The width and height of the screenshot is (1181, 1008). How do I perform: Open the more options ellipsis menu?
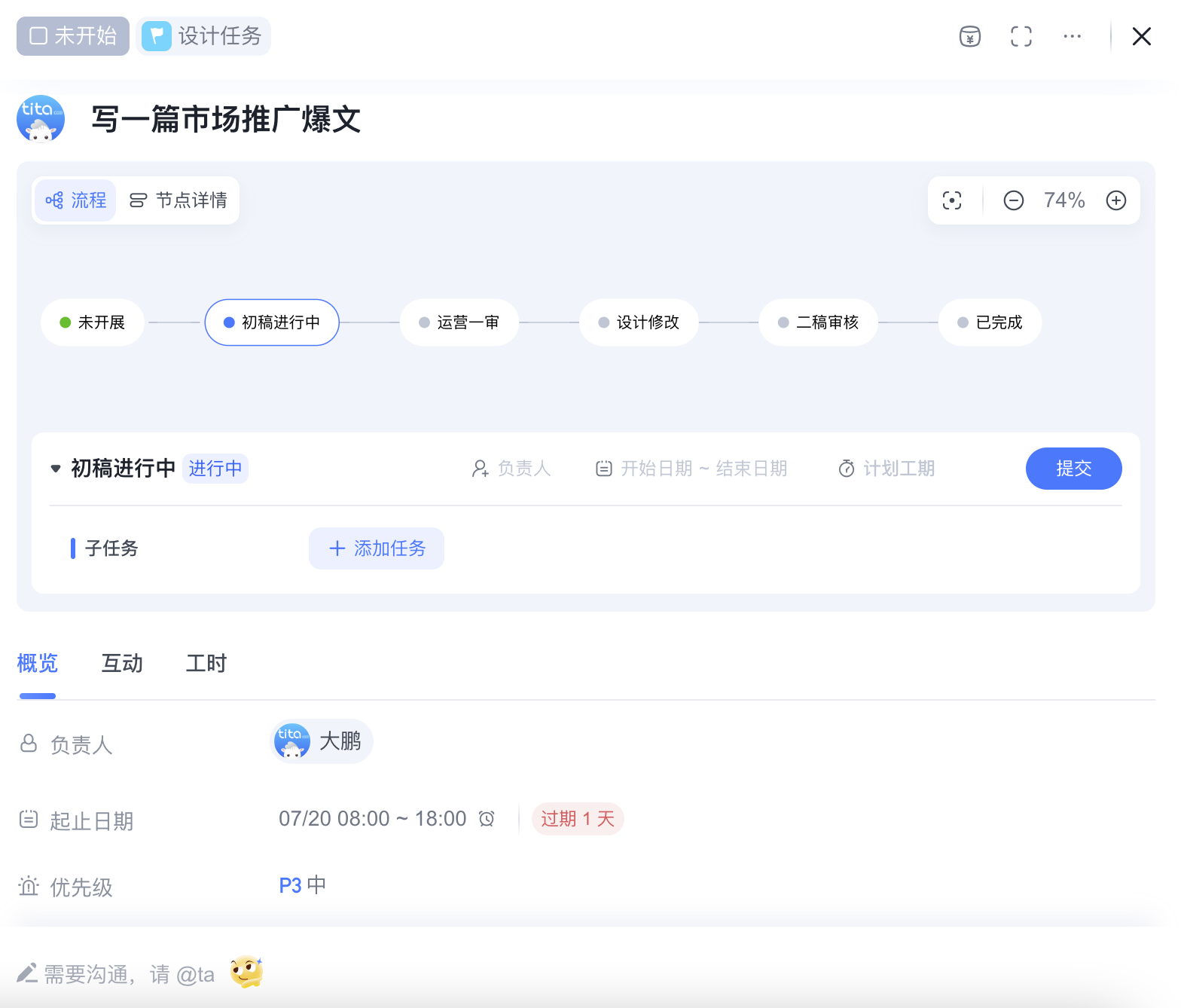coord(1072,36)
